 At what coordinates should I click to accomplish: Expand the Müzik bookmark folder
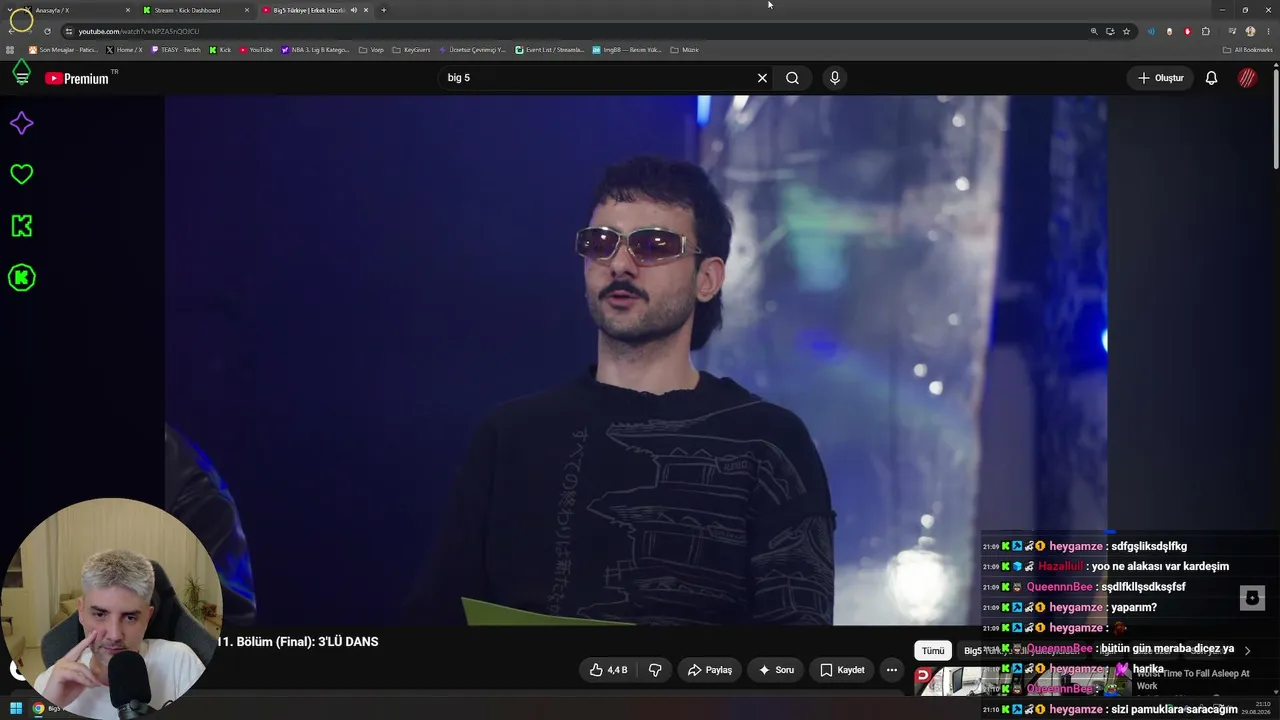[684, 49]
